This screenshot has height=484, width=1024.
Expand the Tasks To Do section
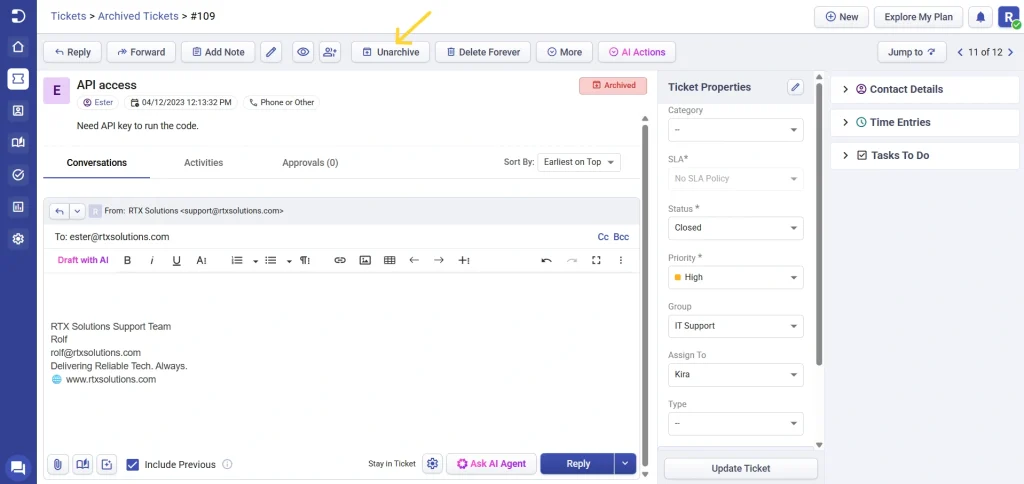[x=925, y=155]
